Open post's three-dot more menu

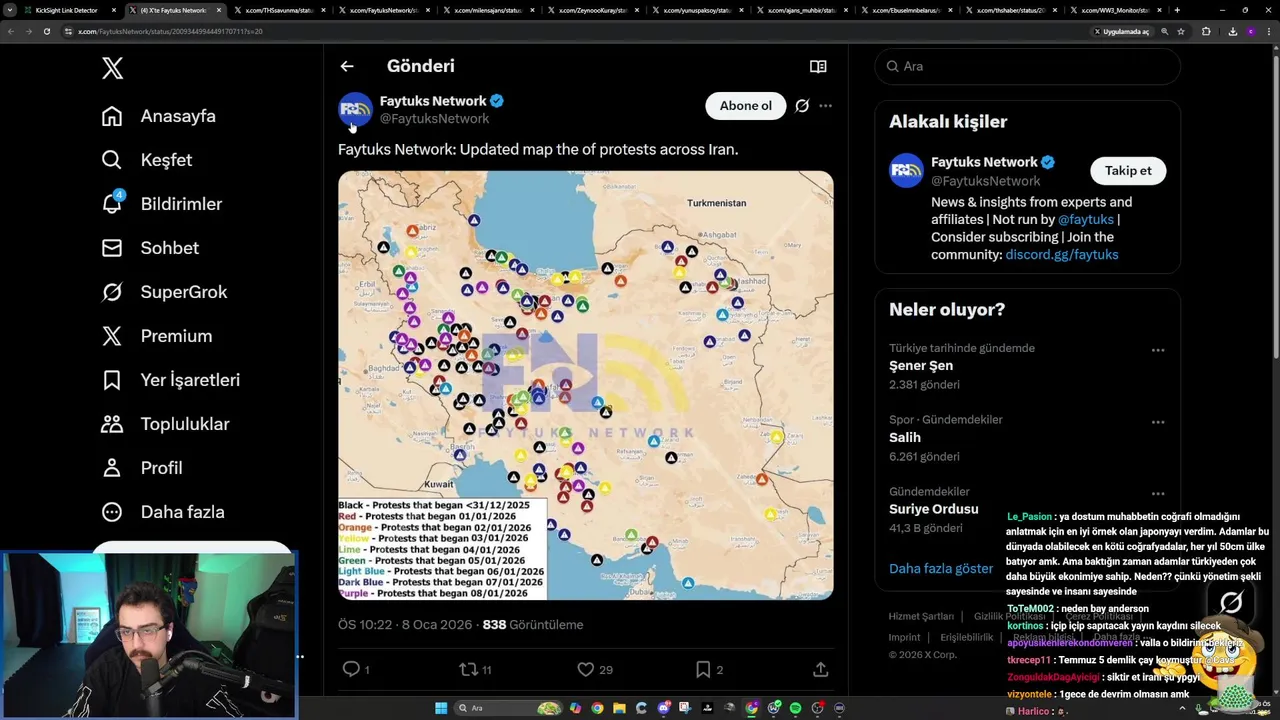825,106
